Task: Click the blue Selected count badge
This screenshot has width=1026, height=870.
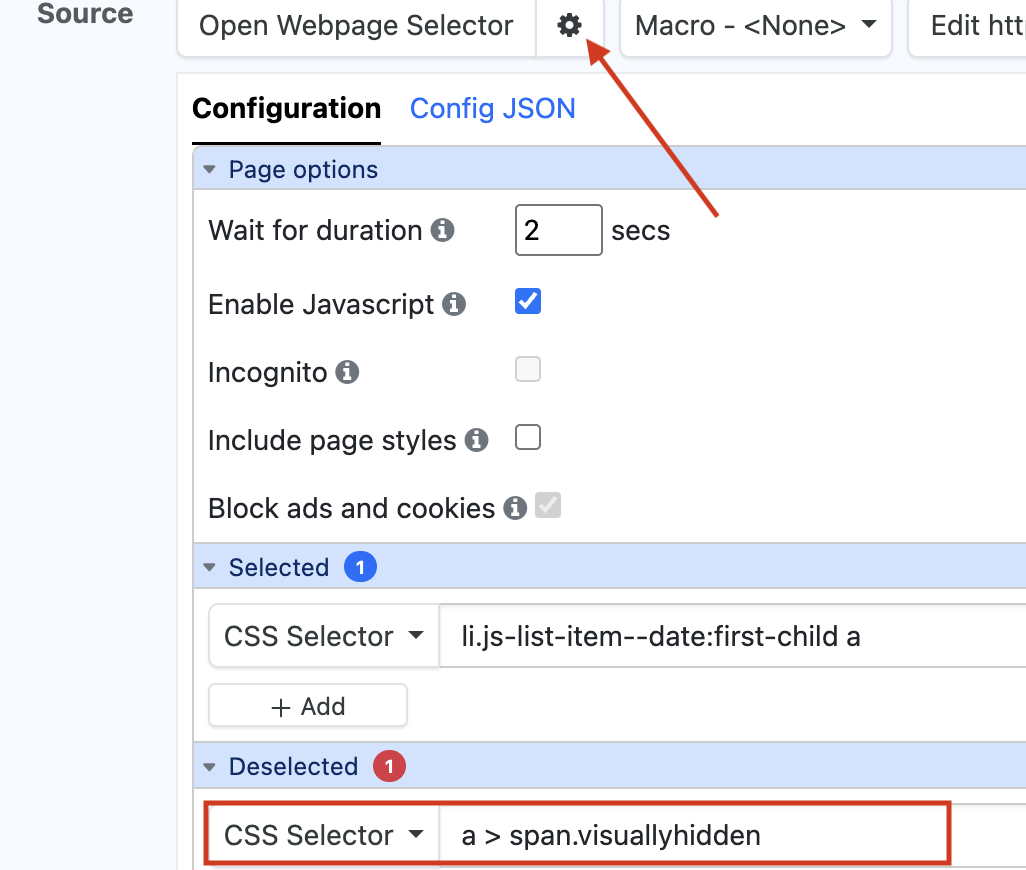Action: (x=360, y=567)
